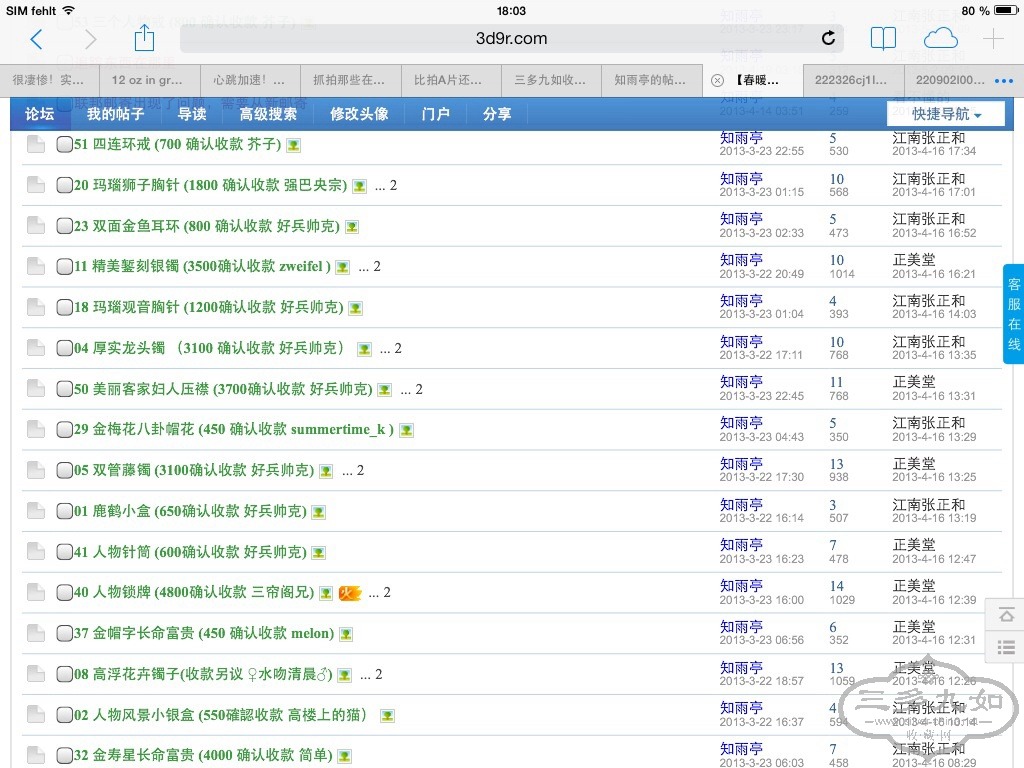Tick checkbox beside 厚实龙头镯 thread
The image size is (1024, 768).
64,348
